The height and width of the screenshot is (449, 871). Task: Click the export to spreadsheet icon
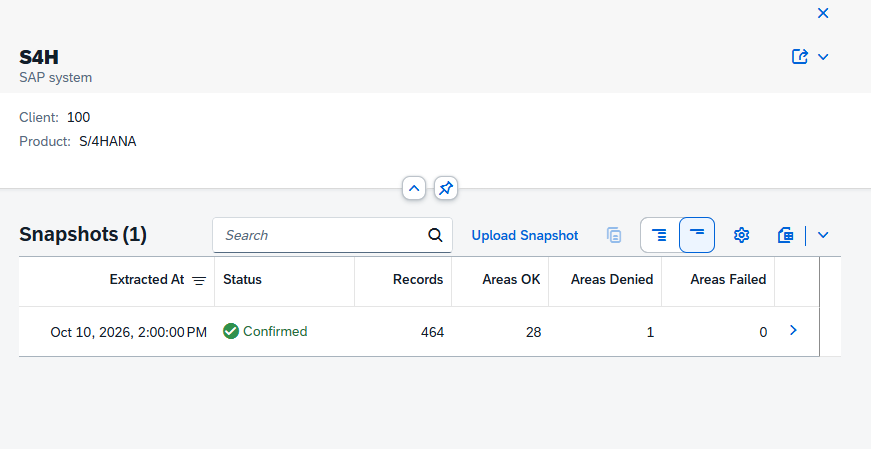(x=785, y=235)
